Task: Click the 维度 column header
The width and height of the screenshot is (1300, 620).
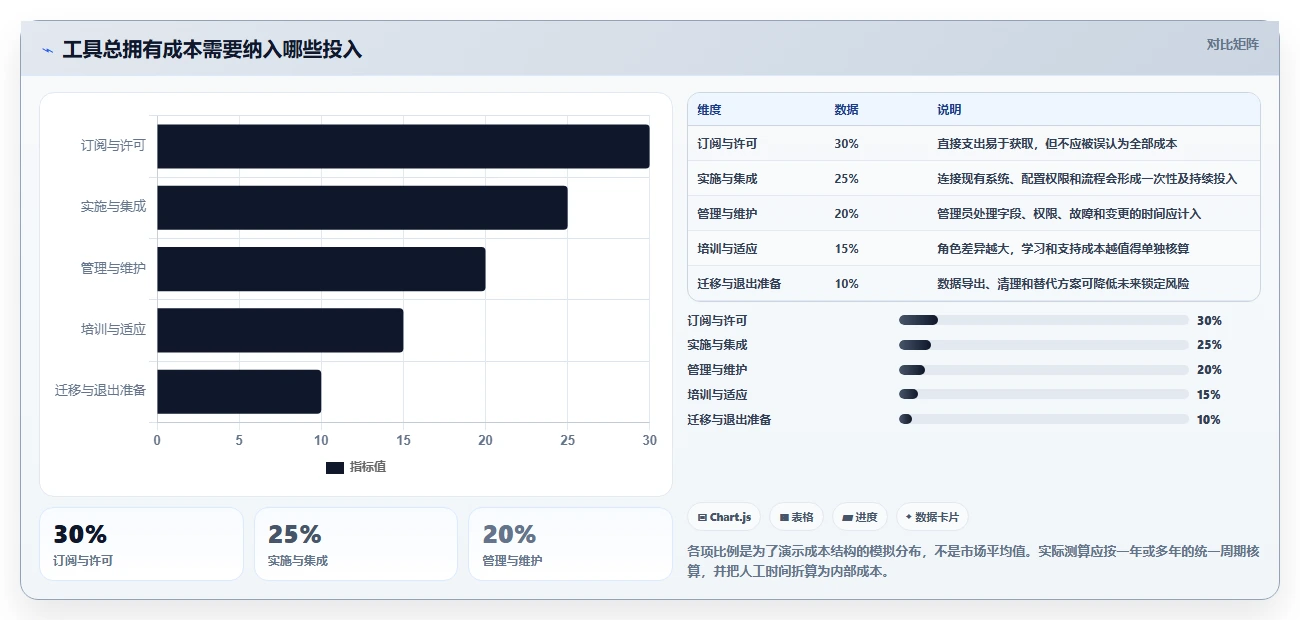Action: (709, 109)
